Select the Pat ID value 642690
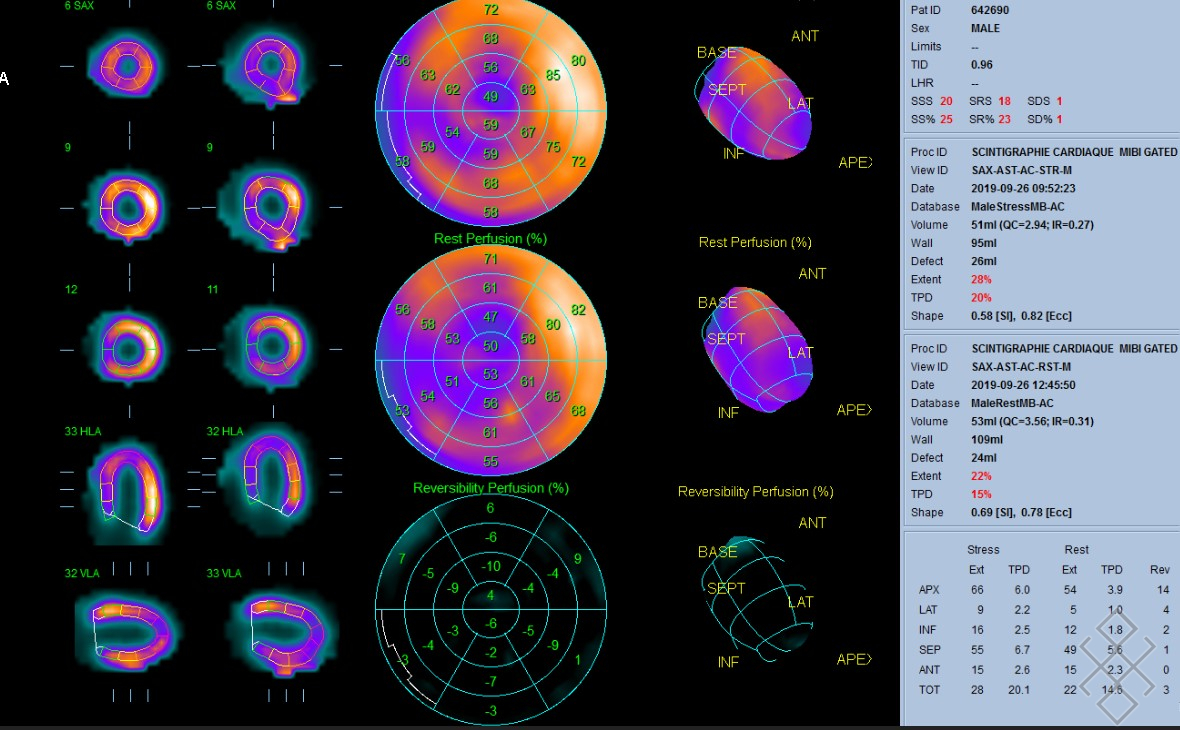Viewport: 1180px width, 730px height. click(989, 10)
